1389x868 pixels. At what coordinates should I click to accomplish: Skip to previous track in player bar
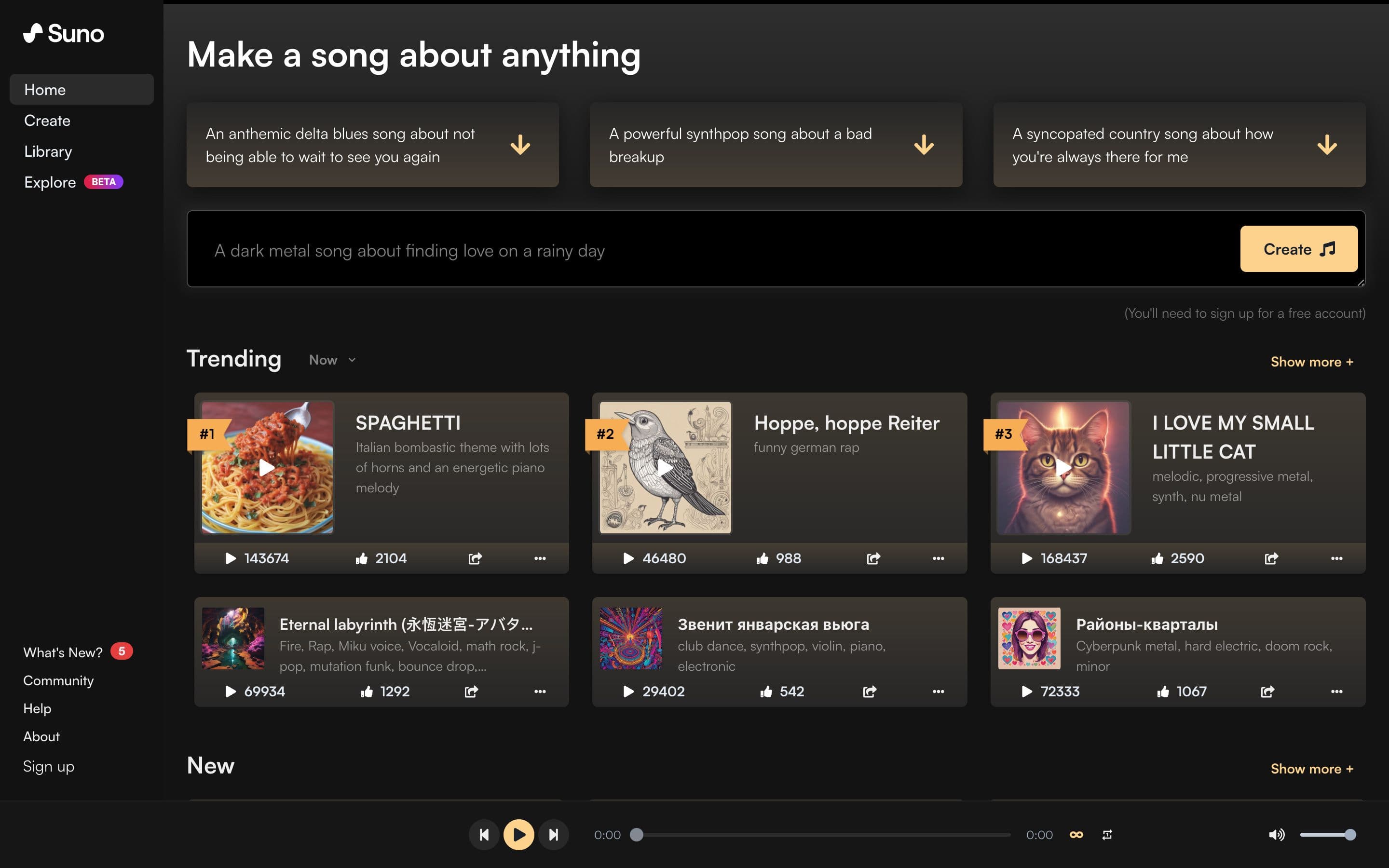484,834
